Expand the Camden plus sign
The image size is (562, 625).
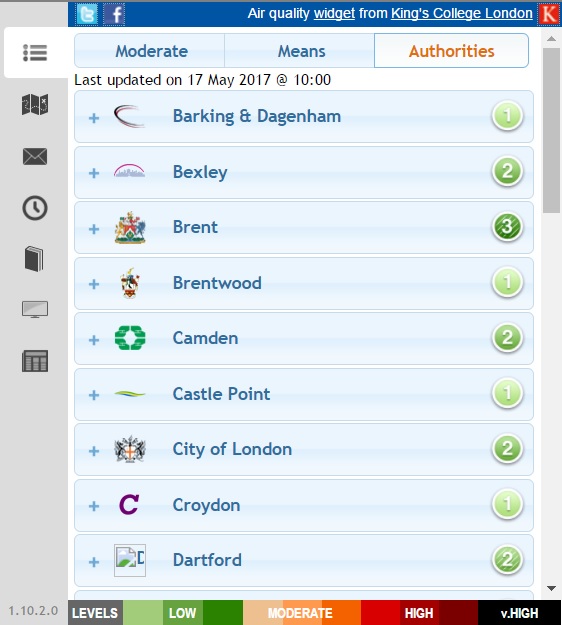coord(94,340)
